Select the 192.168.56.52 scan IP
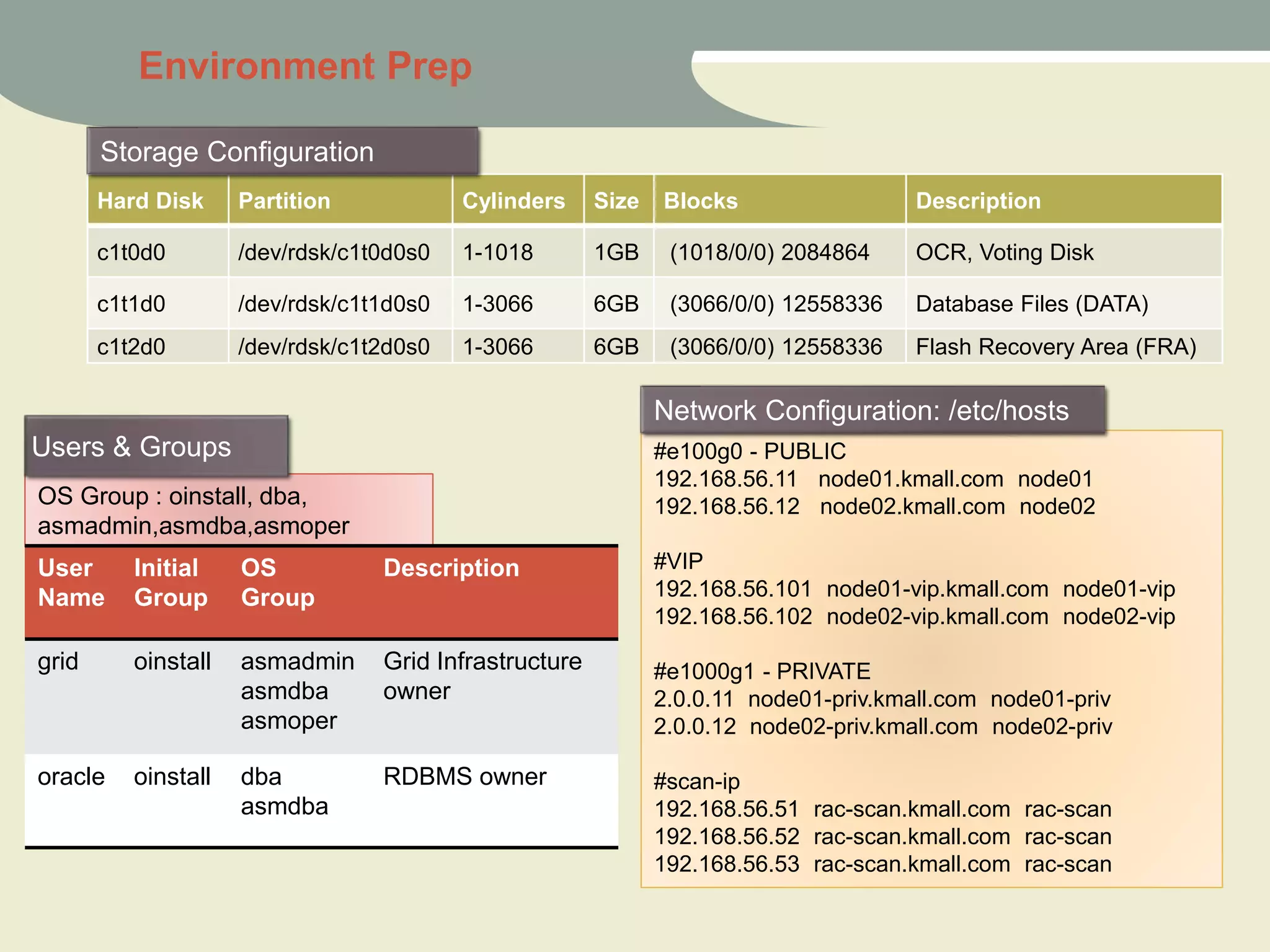Viewport: 1270px width, 952px height. (x=727, y=837)
